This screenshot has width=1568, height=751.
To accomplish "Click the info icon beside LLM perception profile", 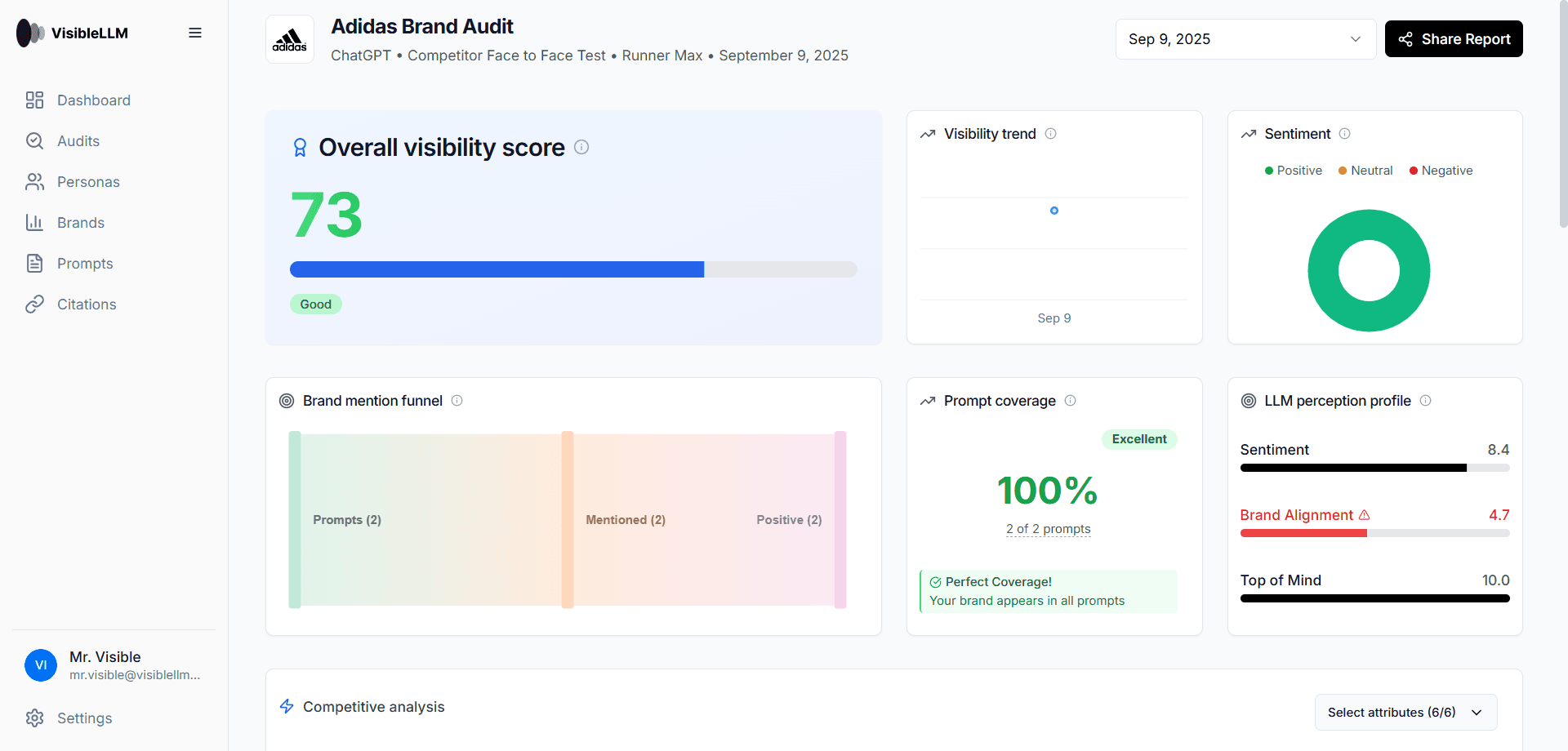I will click(1426, 401).
